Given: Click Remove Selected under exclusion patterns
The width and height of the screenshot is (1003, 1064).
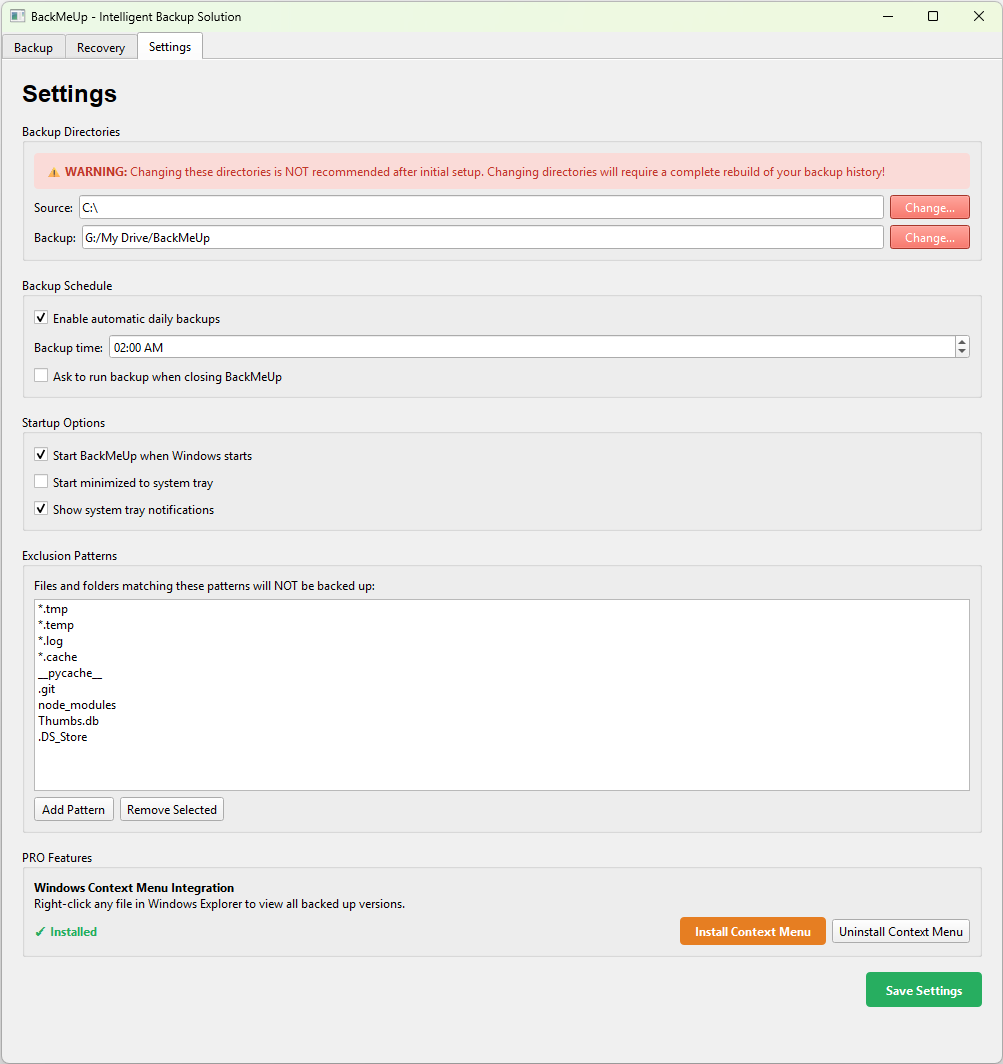Looking at the screenshot, I should pos(171,809).
